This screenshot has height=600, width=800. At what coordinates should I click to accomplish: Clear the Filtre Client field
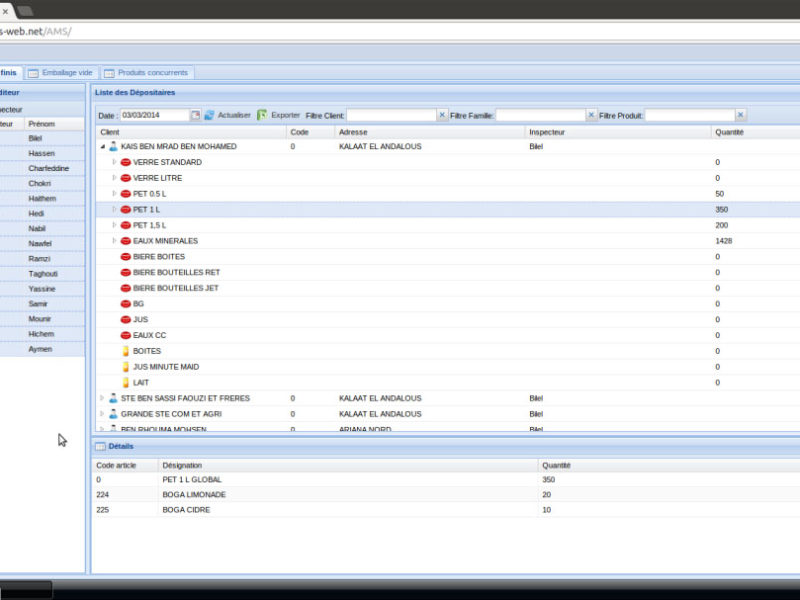click(442, 115)
